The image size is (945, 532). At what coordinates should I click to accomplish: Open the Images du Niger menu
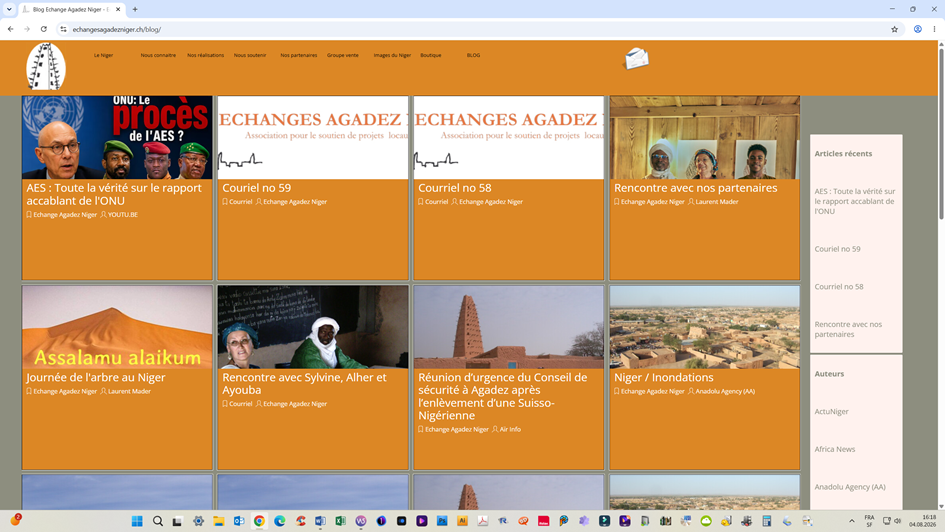pyautogui.click(x=392, y=55)
